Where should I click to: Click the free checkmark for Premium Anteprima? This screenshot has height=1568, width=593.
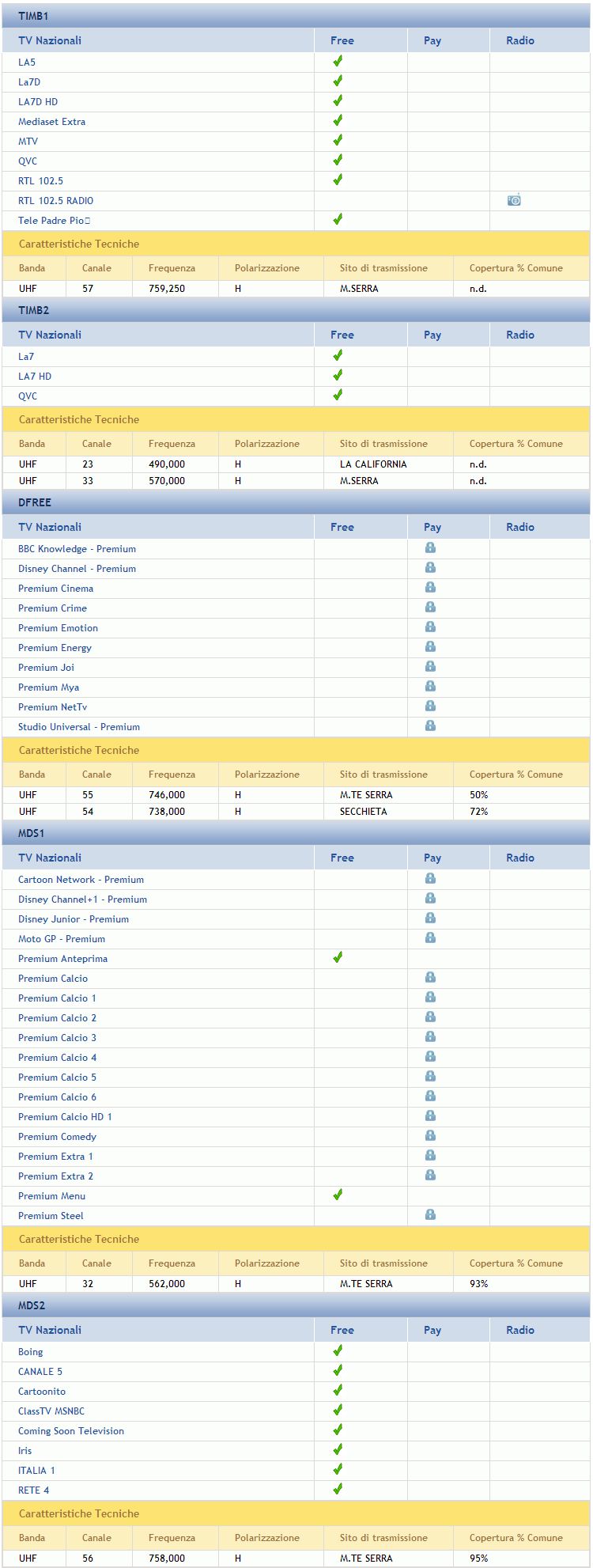coord(338,957)
